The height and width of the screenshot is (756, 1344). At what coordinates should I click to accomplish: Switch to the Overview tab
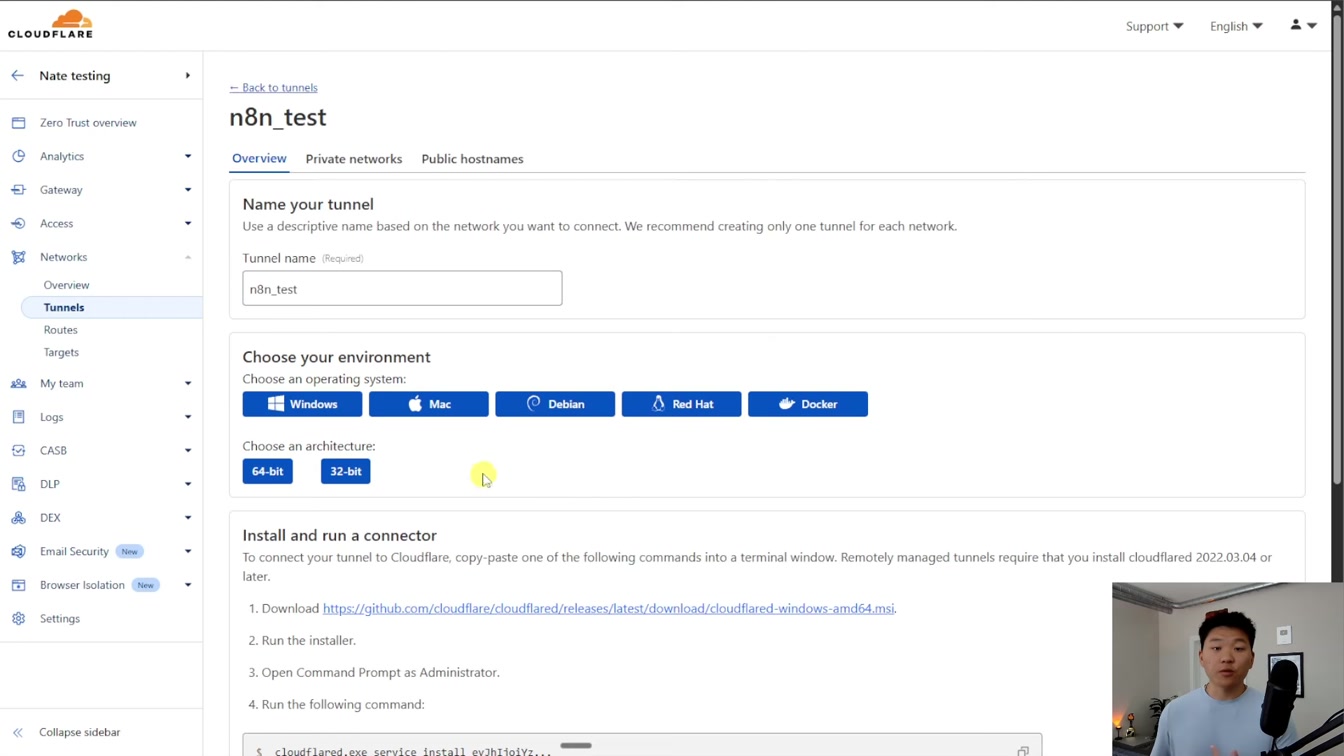point(259,158)
